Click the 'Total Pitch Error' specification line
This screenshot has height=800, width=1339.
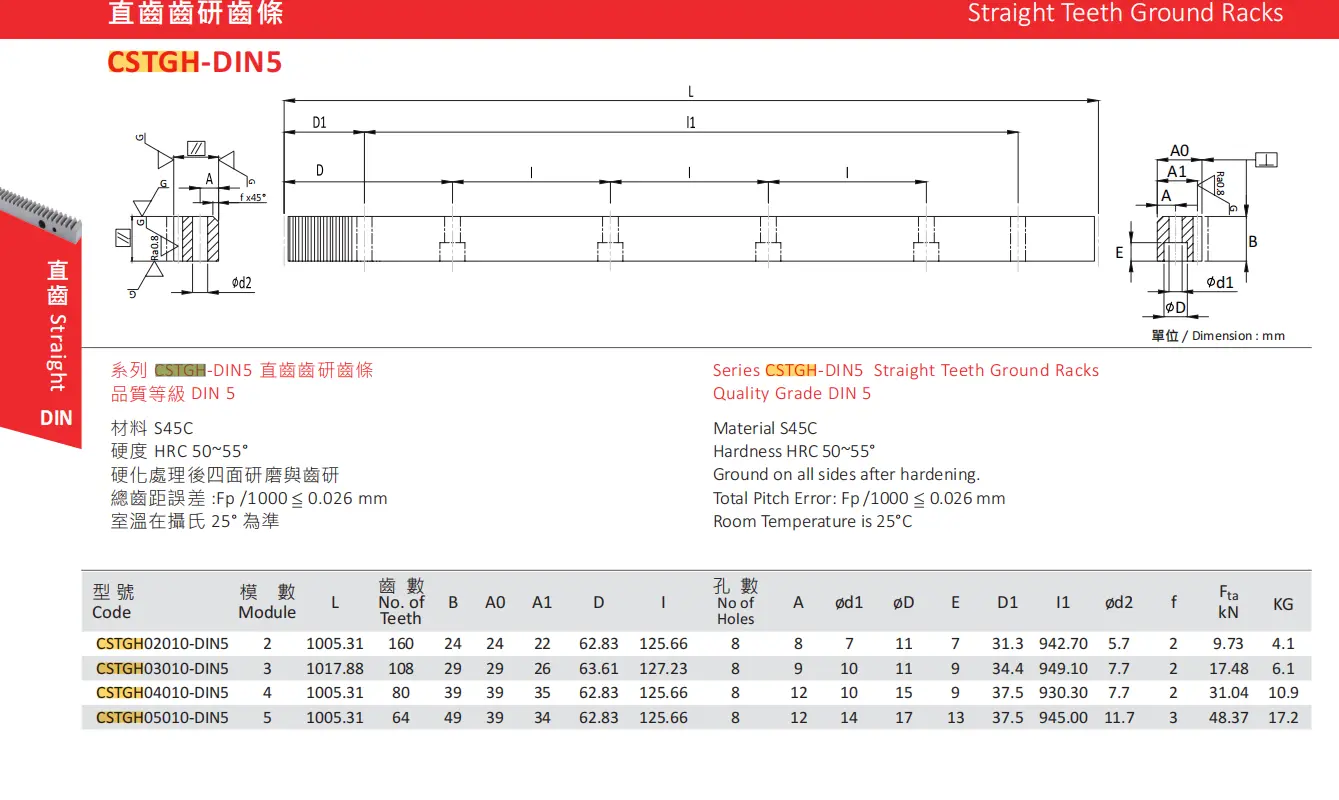pyautogui.click(x=859, y=498)
